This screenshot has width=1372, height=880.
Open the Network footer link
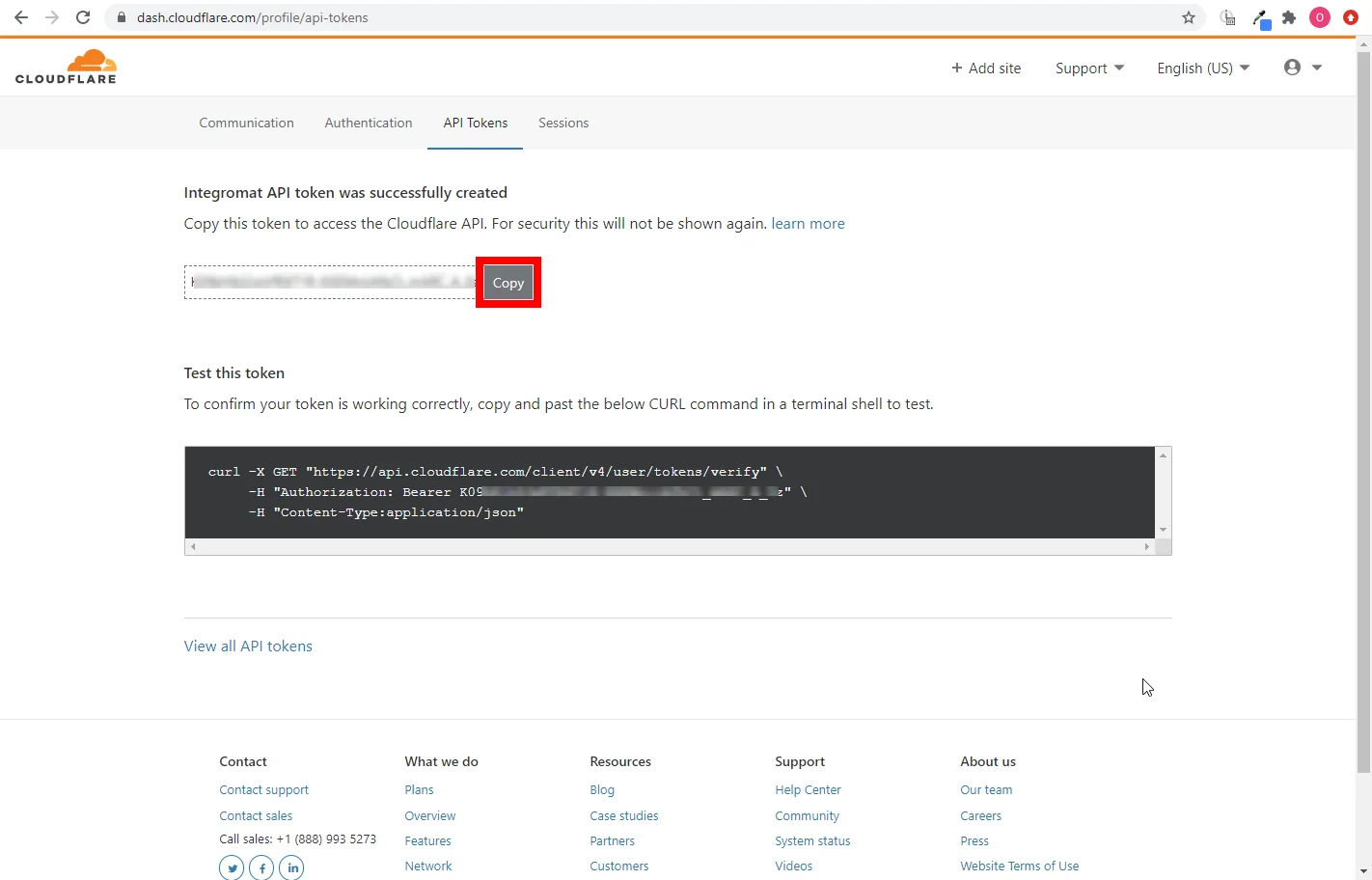[428, 866]
